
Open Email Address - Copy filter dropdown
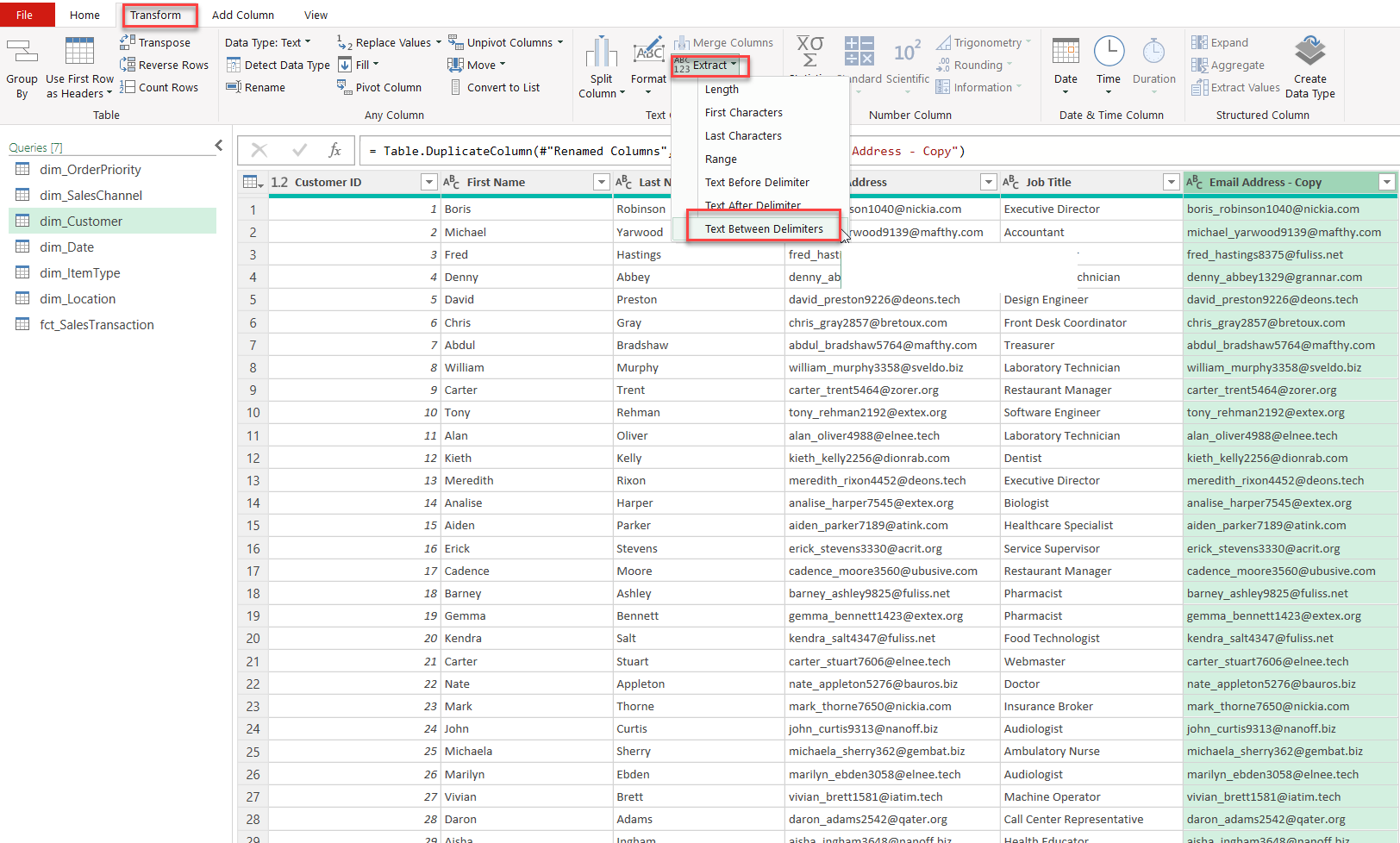pos(1387,182)
